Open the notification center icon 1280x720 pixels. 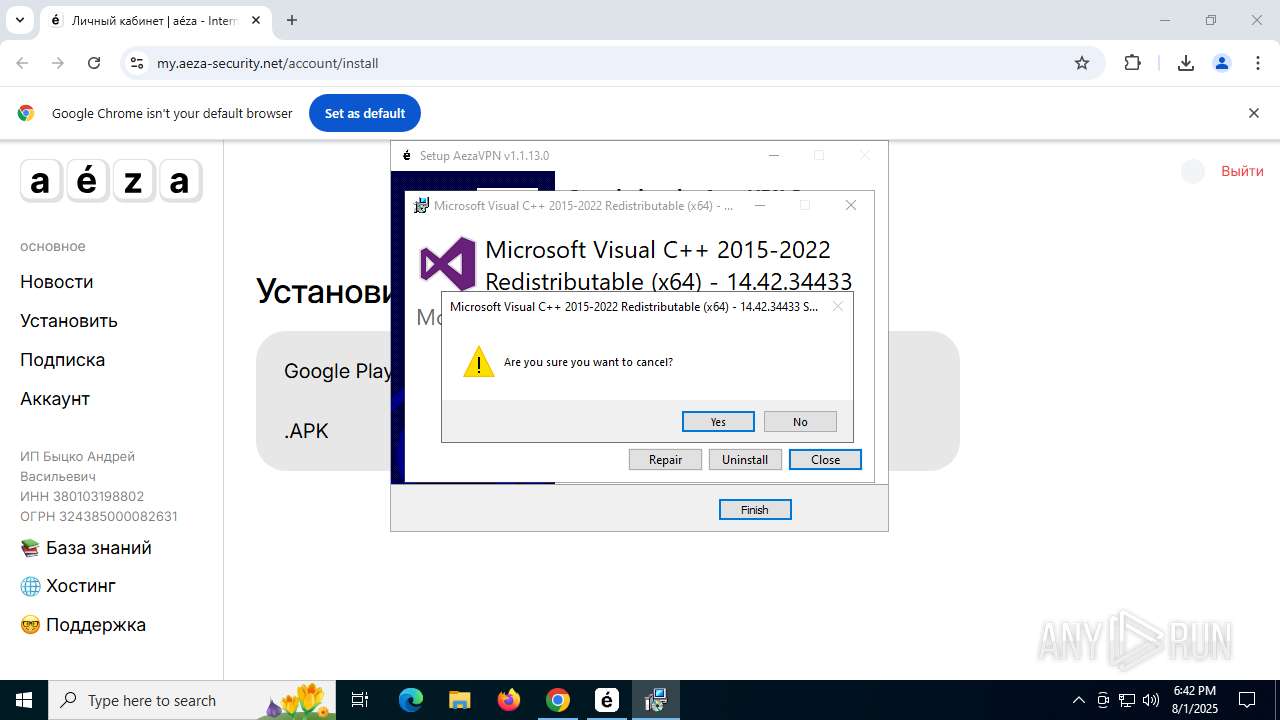pyautogui.click(x=1247, y=700)
